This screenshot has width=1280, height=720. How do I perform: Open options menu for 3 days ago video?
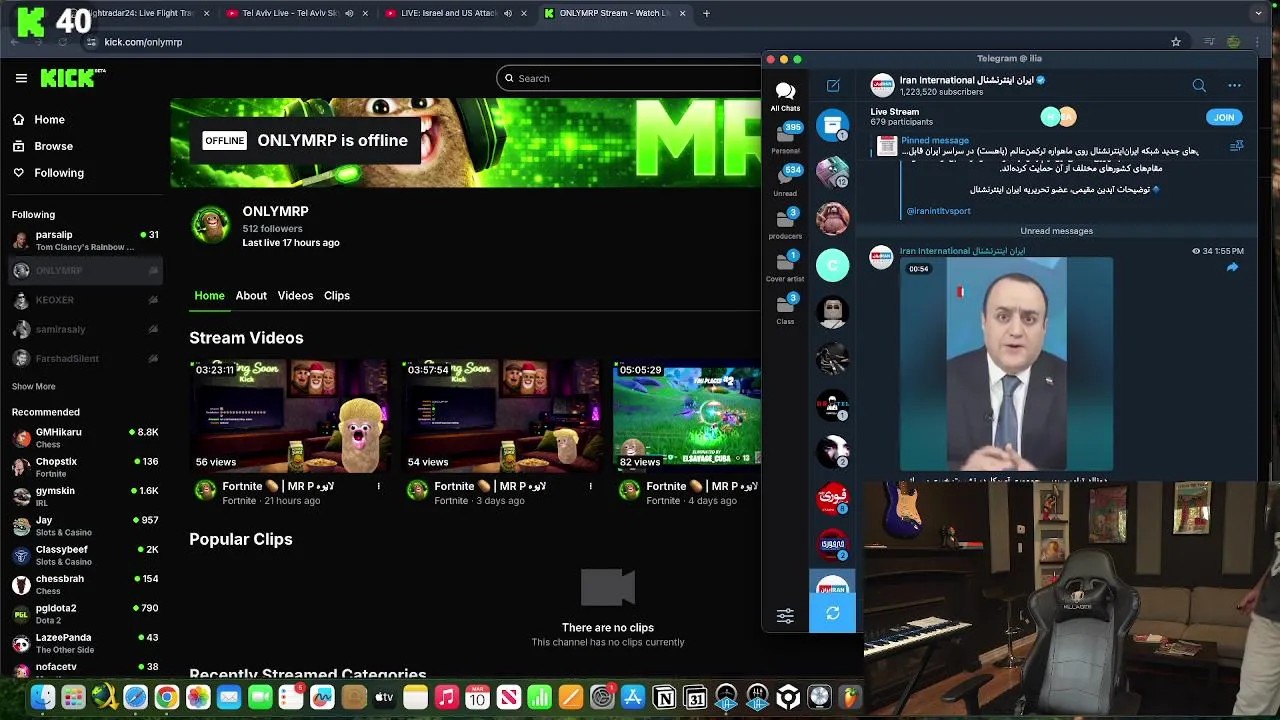coord(590,486)
